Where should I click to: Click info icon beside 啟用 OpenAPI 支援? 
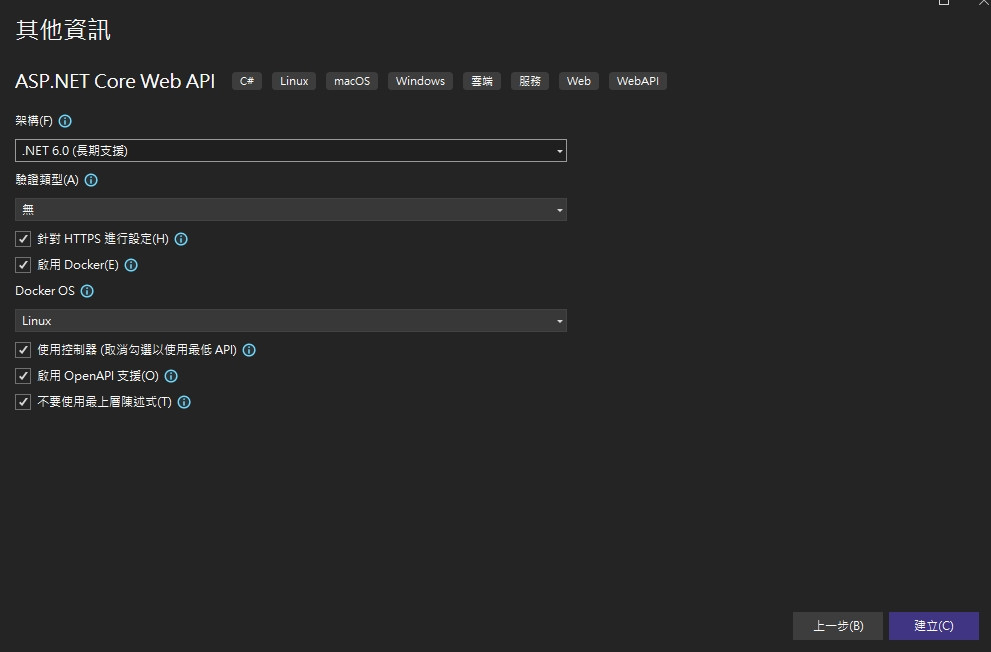coord(171,376)
